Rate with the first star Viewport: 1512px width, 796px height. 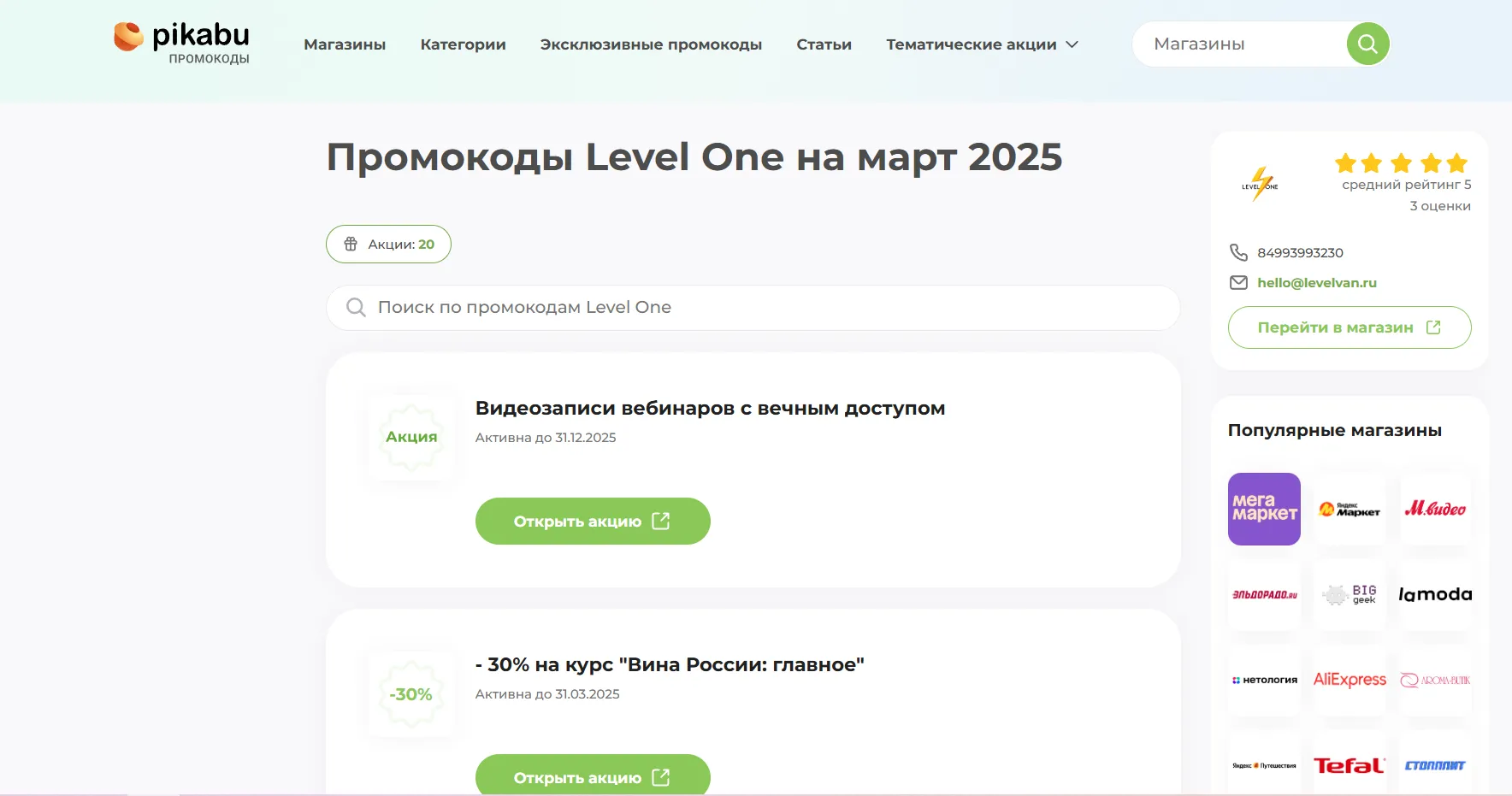tap(1346, 162)
